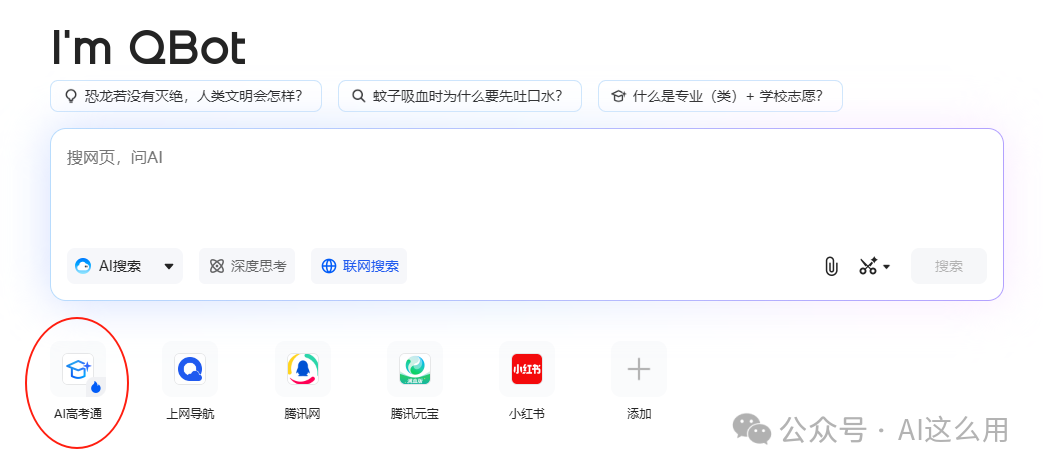Open the 腾讯元宝 shortcut icon
Screen dimensions: 1043x472
pyautogui.click(x=414, y=369)
